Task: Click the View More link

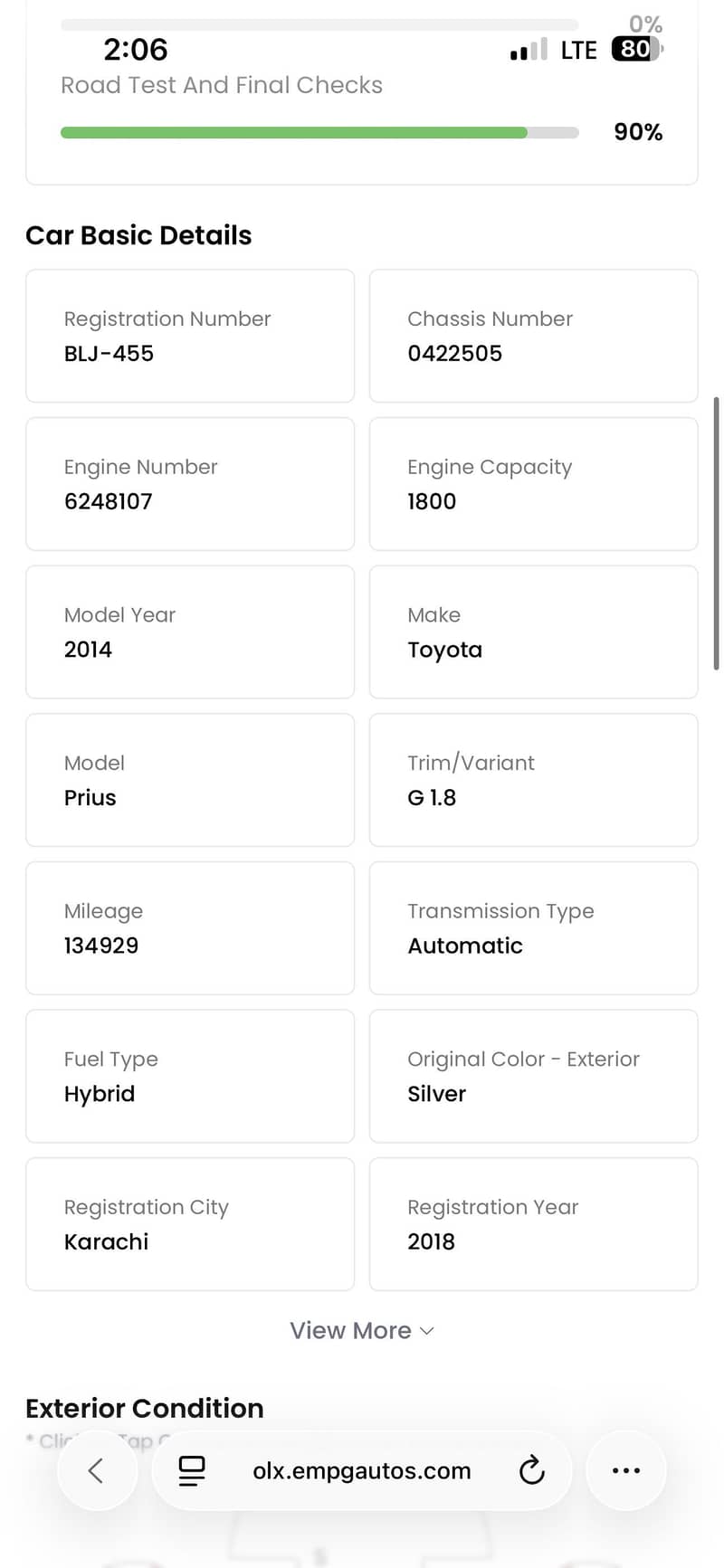Action: tap(350, 1331)
